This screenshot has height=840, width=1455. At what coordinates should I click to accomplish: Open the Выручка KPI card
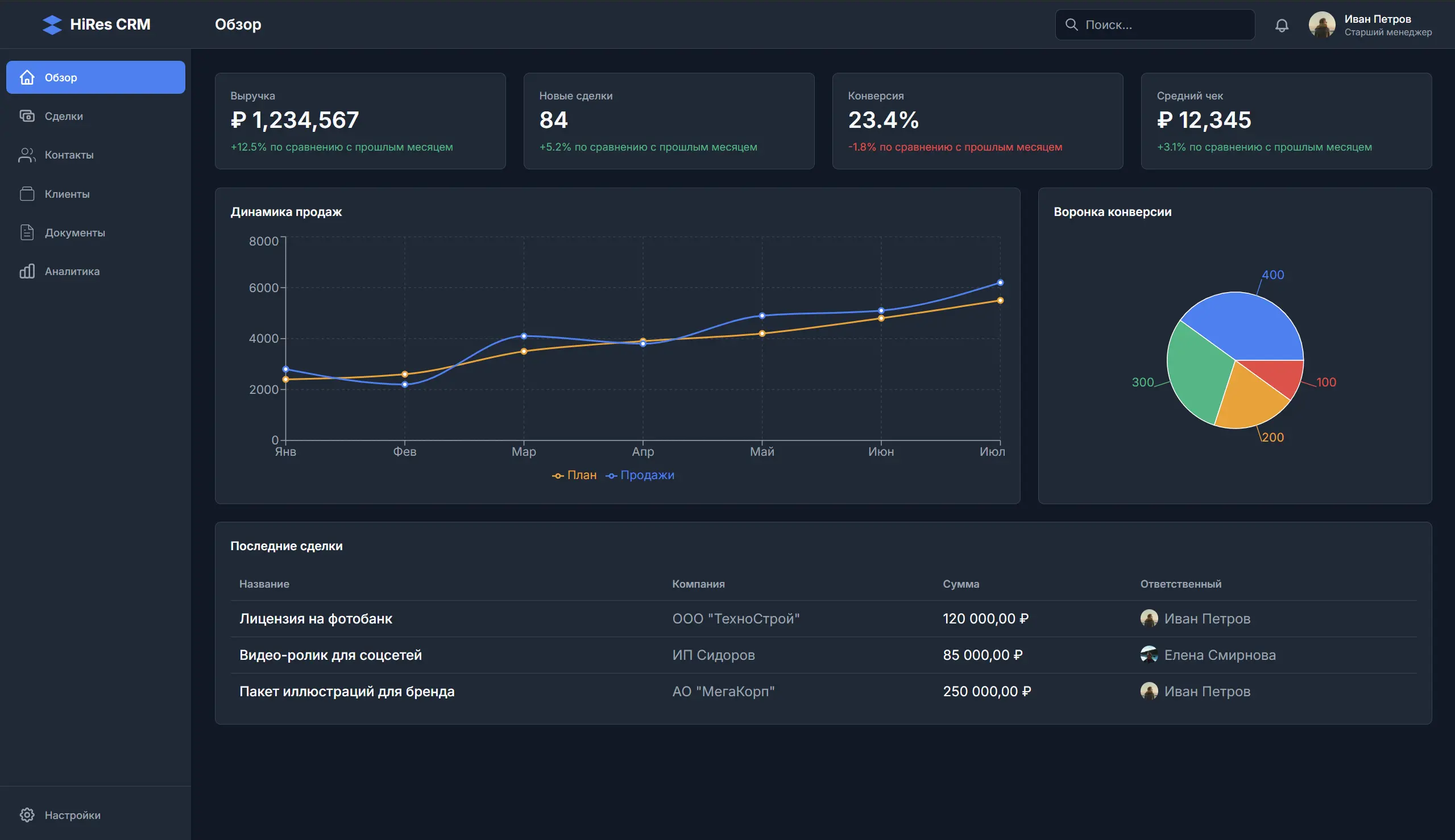point(360,120)
